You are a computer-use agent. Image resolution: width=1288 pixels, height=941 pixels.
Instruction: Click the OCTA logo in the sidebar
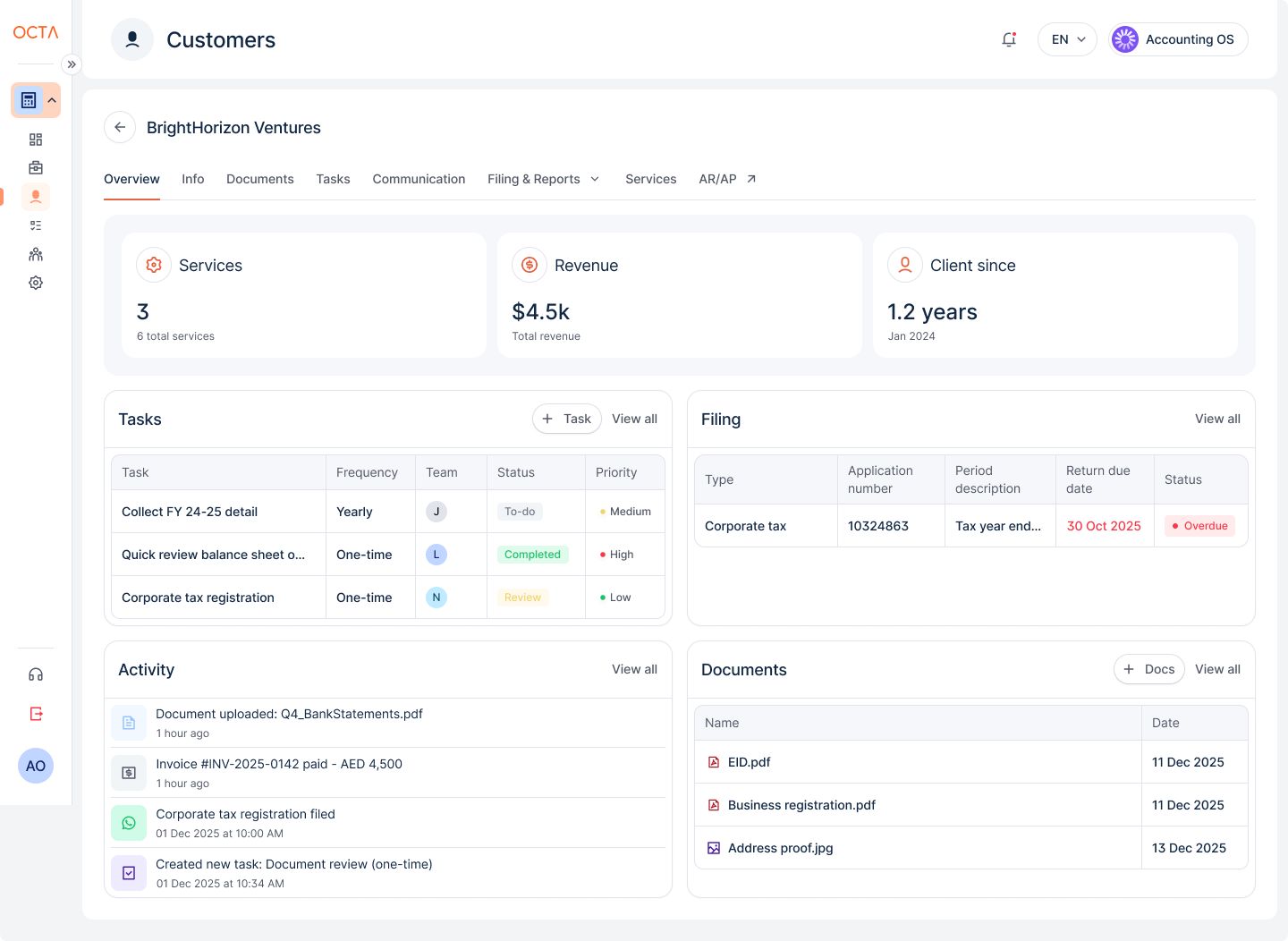36,32
